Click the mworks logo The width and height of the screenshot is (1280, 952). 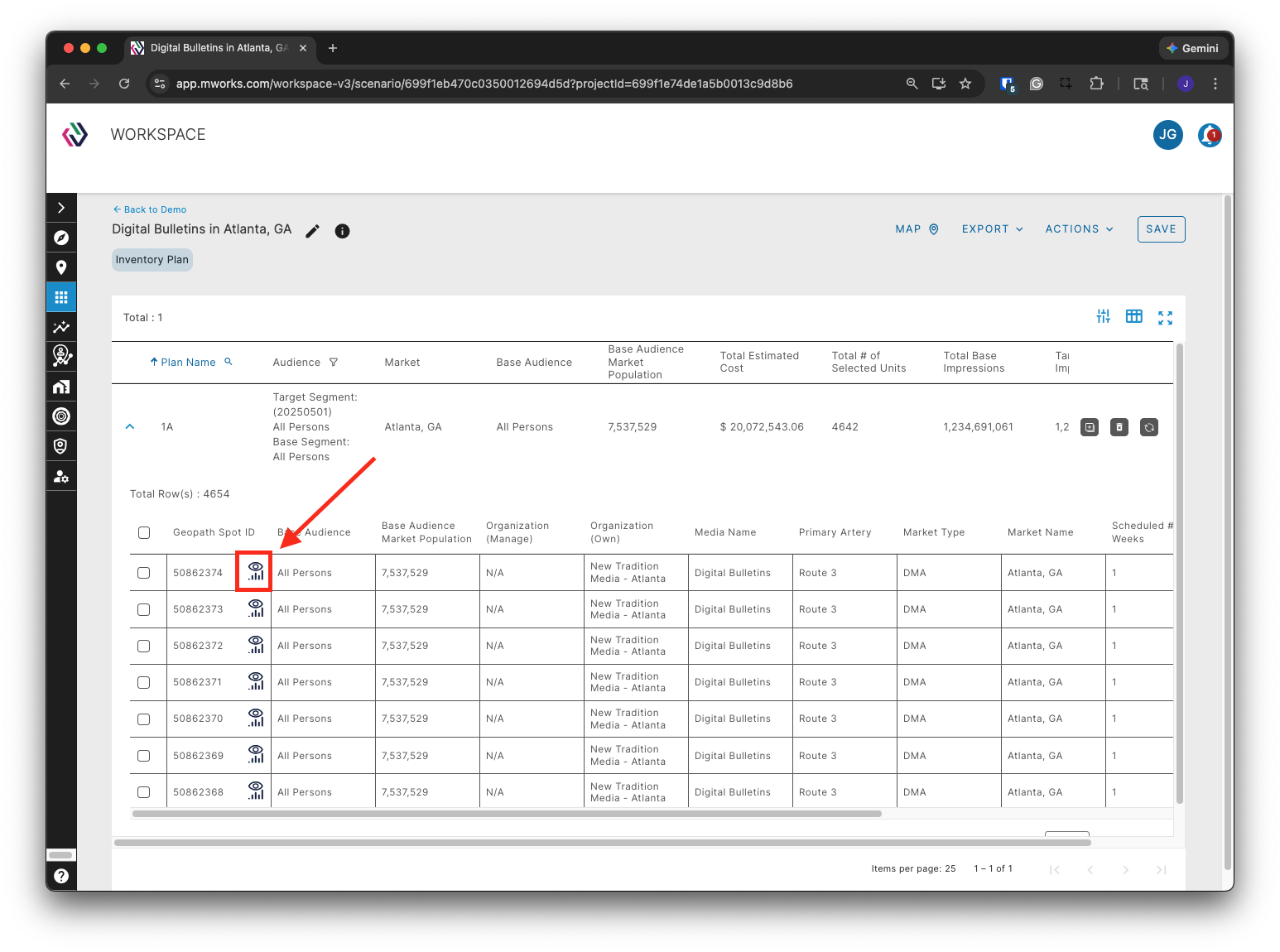(x=75, y=134)
